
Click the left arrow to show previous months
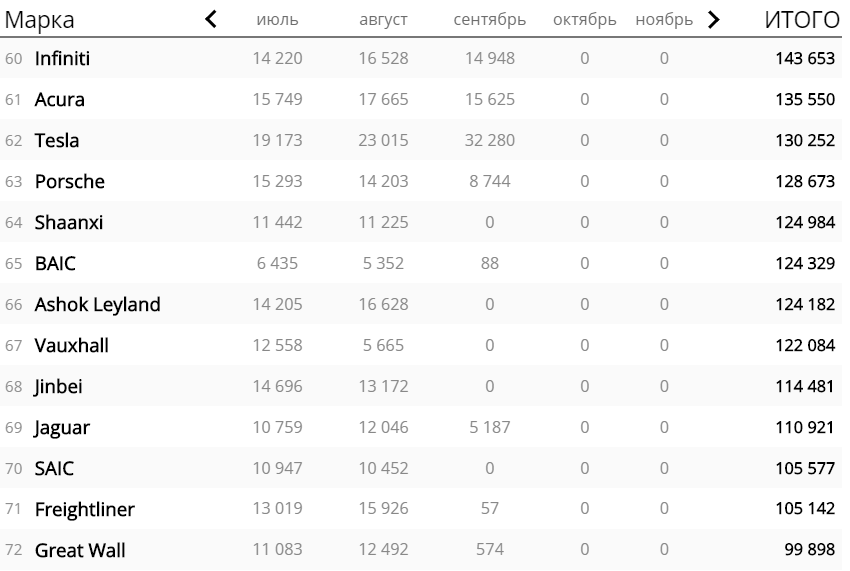tap(211, 20)
